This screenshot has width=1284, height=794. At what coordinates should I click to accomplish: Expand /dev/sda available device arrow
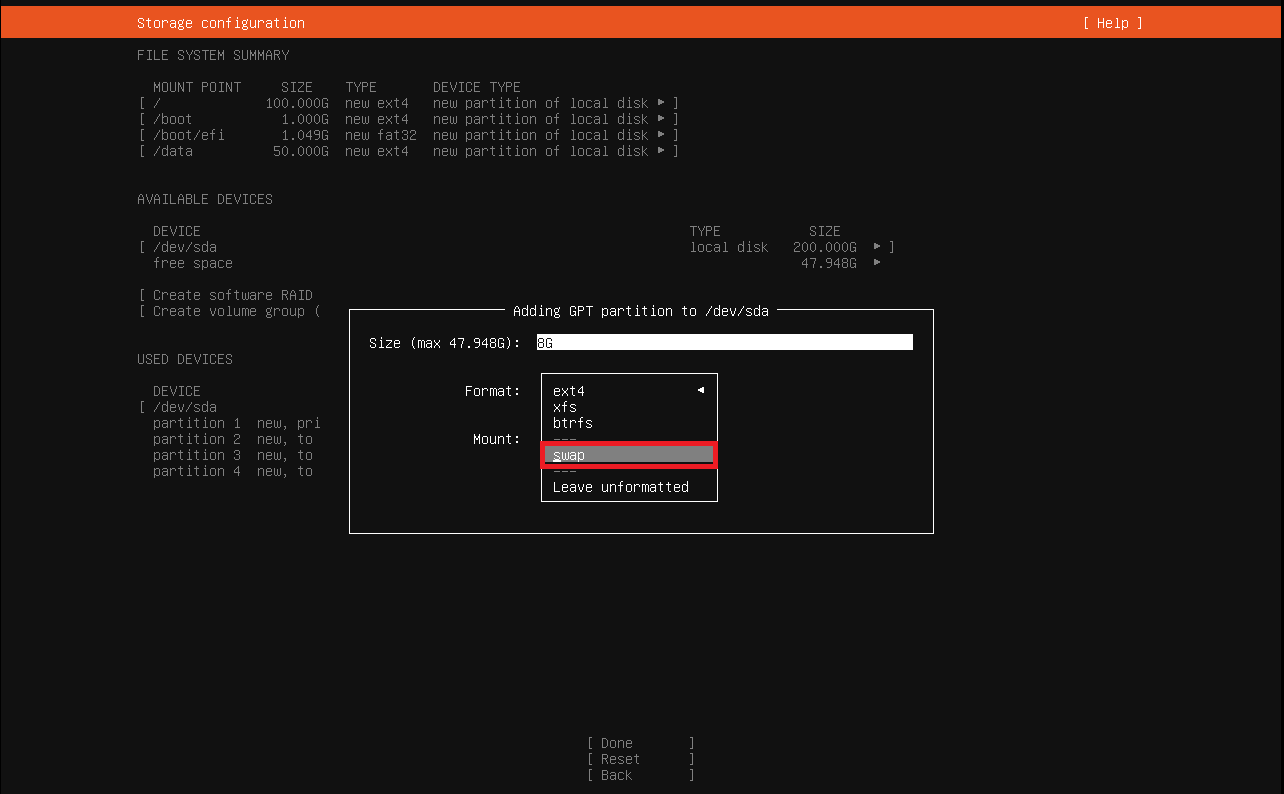(877, 247)
